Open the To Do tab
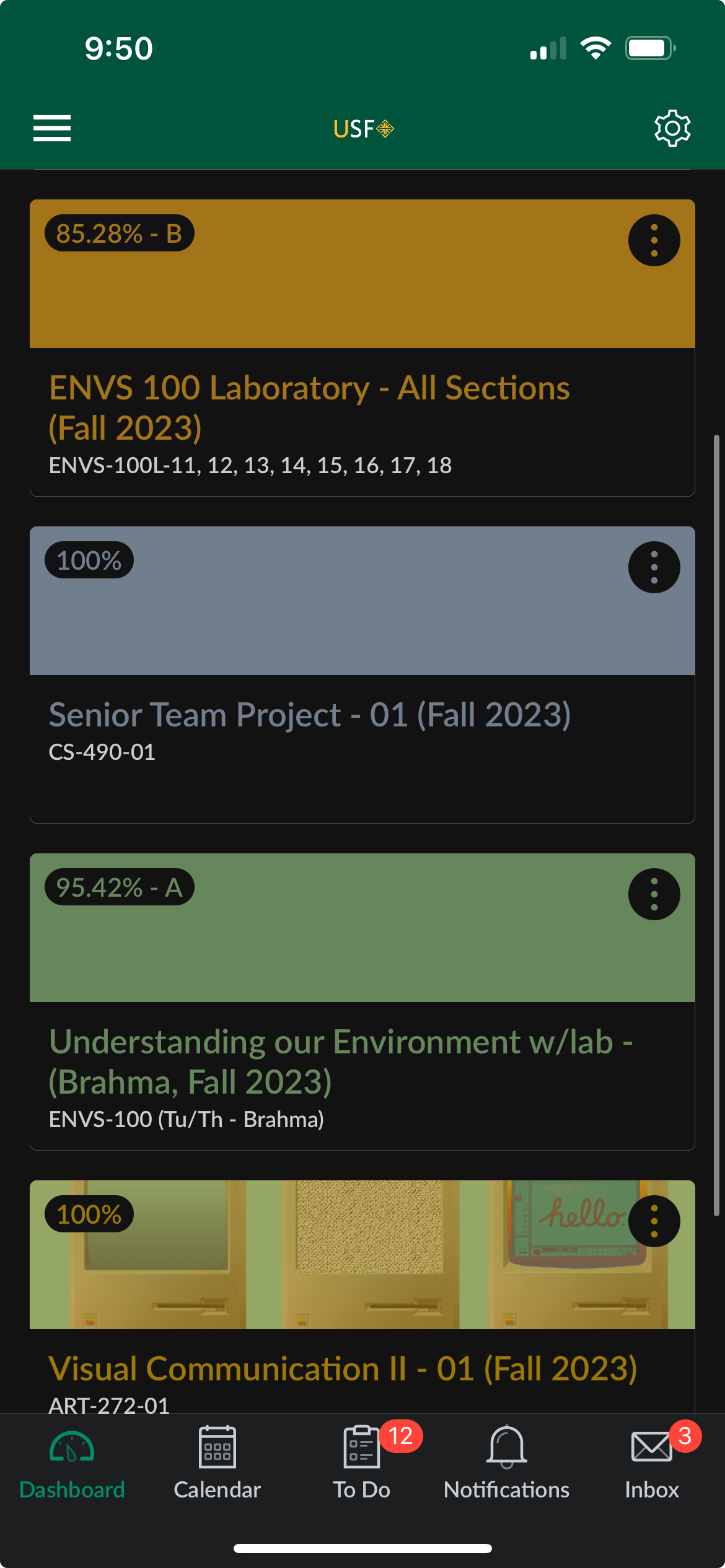This screenshot has height=1568, width=725. (362, 1462)
